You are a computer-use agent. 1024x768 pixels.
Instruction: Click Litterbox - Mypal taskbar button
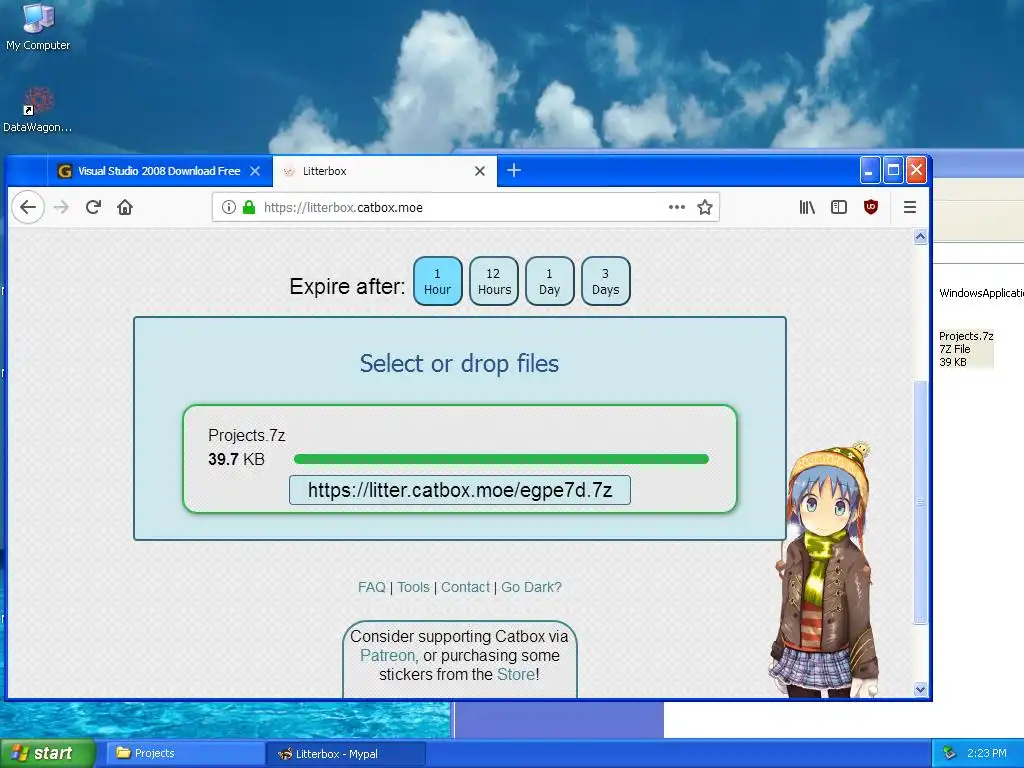pos(346,753)
